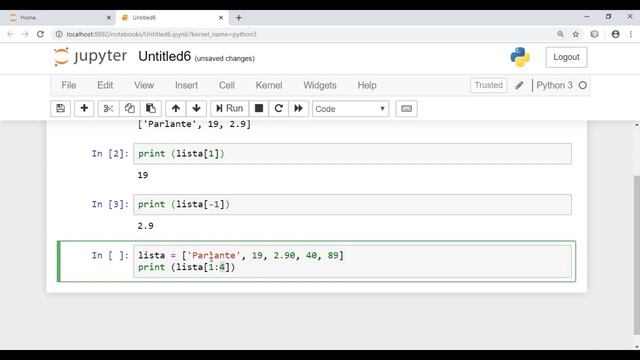Open browser three-dot menu
Screen dimensions: 640x360
tap(631, 34)
